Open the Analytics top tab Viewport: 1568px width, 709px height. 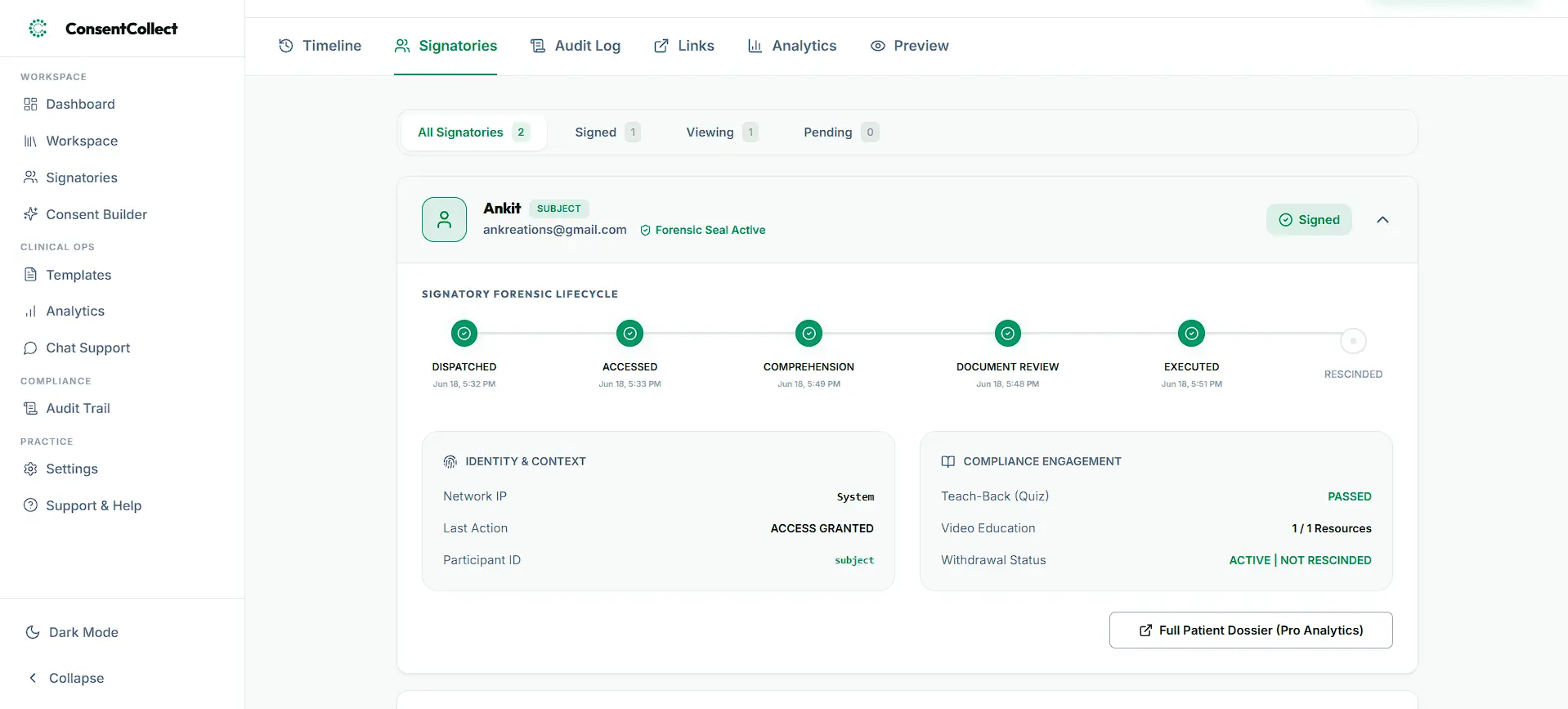[x=792, y=46]
